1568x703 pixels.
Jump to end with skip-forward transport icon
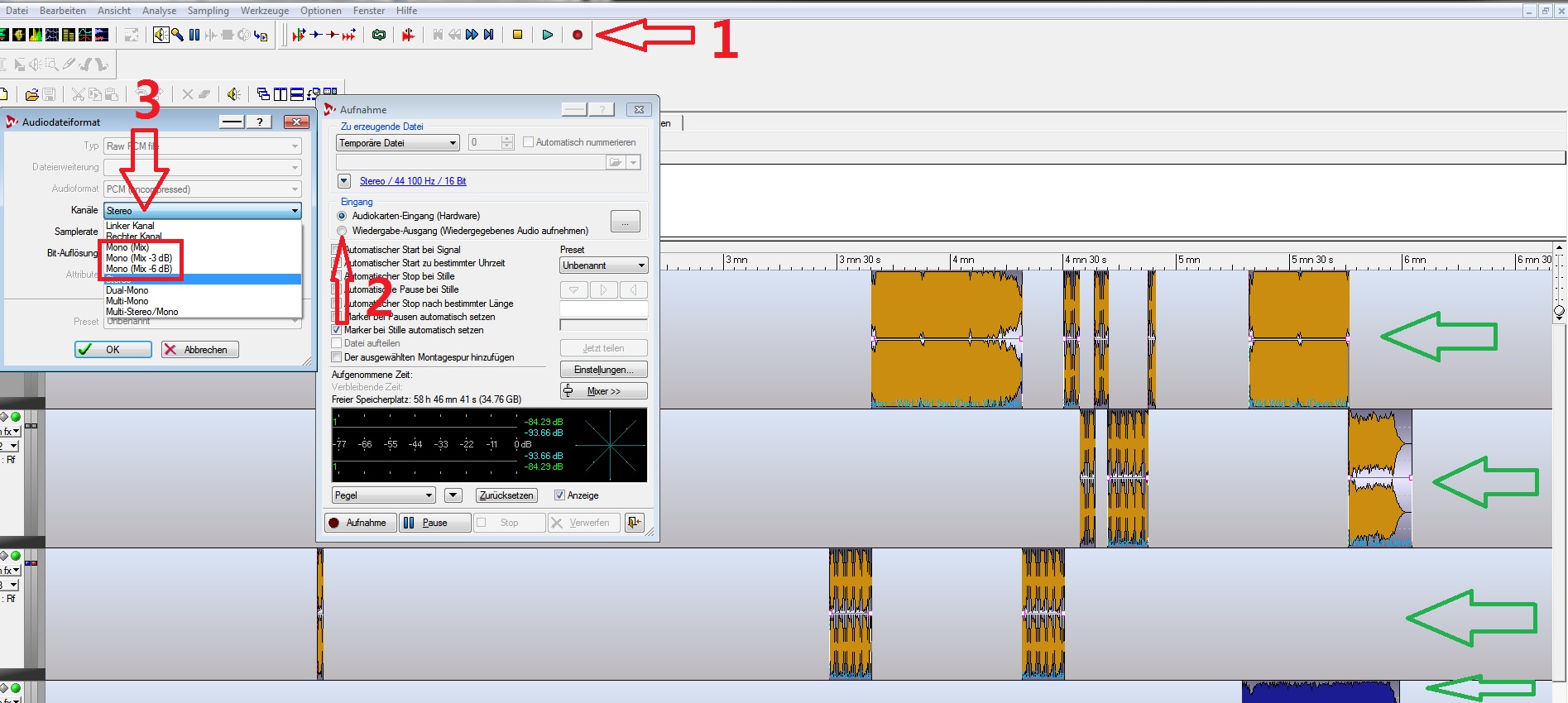pyautogui.click(x=489, y=35)
